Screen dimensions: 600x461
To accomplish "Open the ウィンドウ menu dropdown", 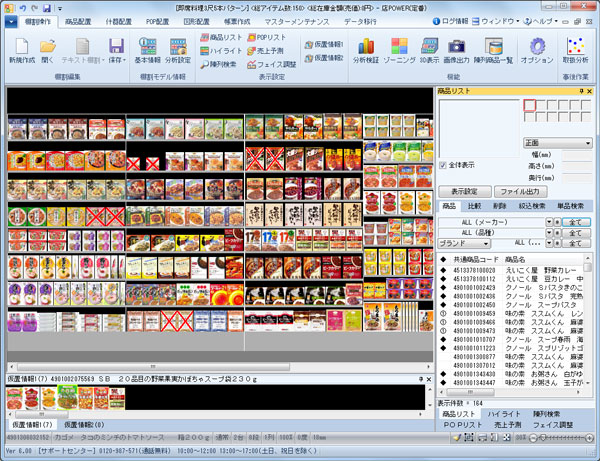I will [x=495, y=21].
